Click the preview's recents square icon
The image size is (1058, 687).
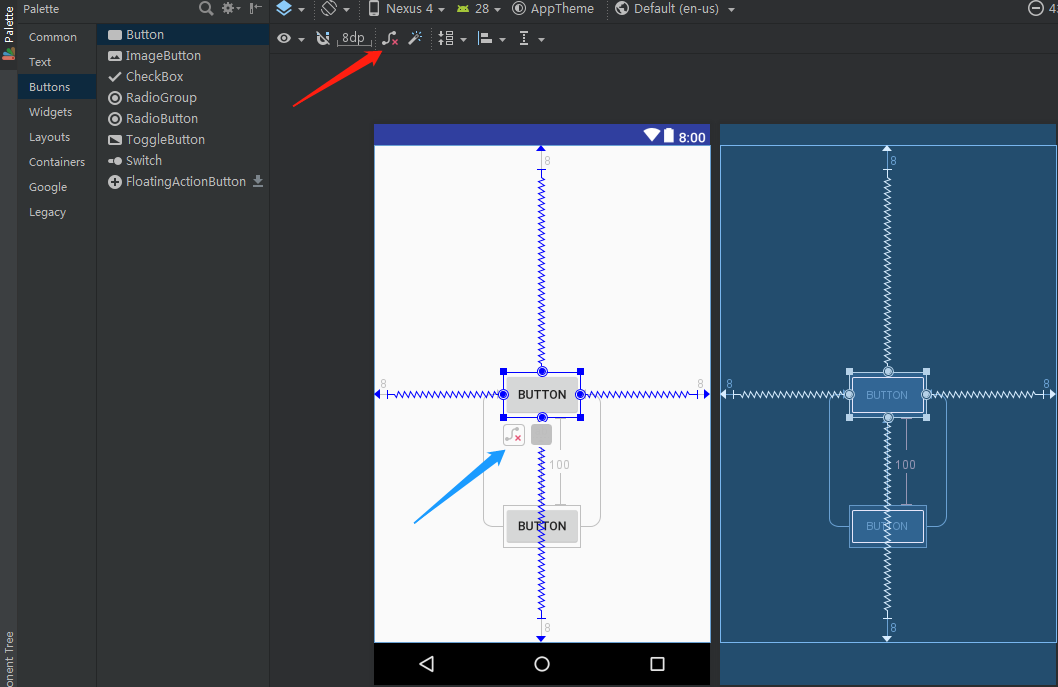tap(657, 664)
